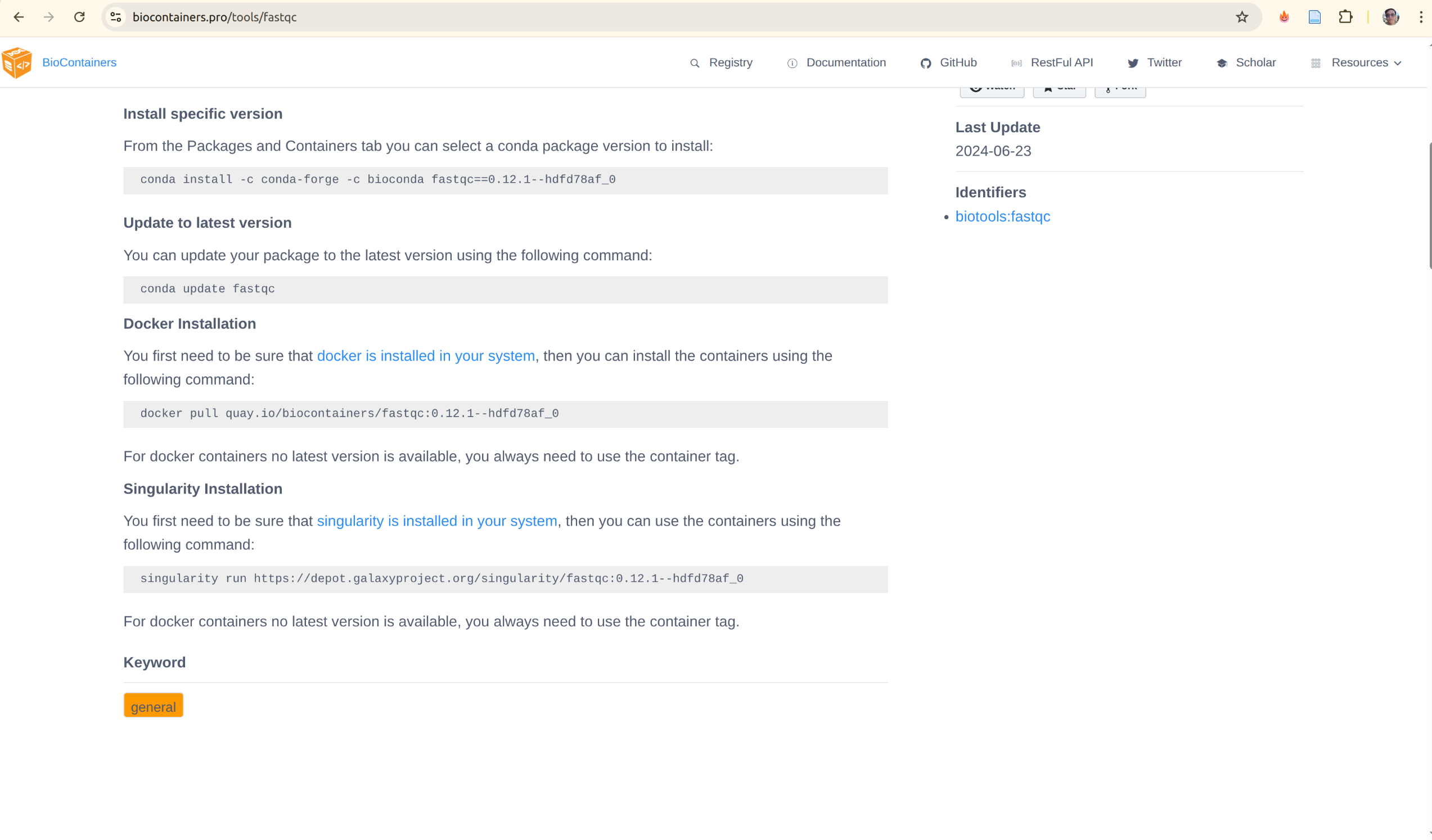The width and height of the screenshot is (1432, 840).
Task: Click the site information icon in address bar
Action: coord(116,17)
